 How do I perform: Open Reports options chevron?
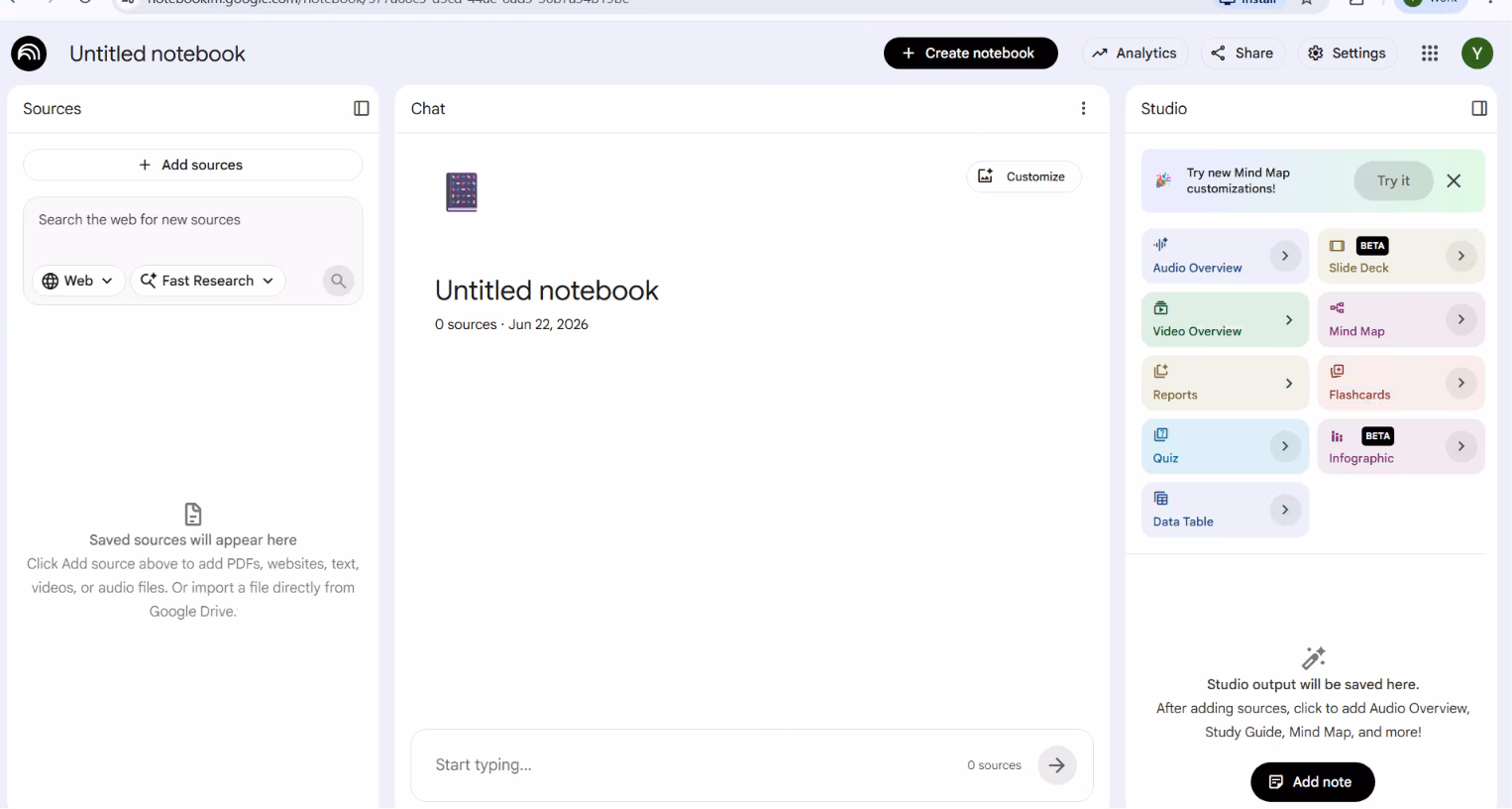point(1288,383)
